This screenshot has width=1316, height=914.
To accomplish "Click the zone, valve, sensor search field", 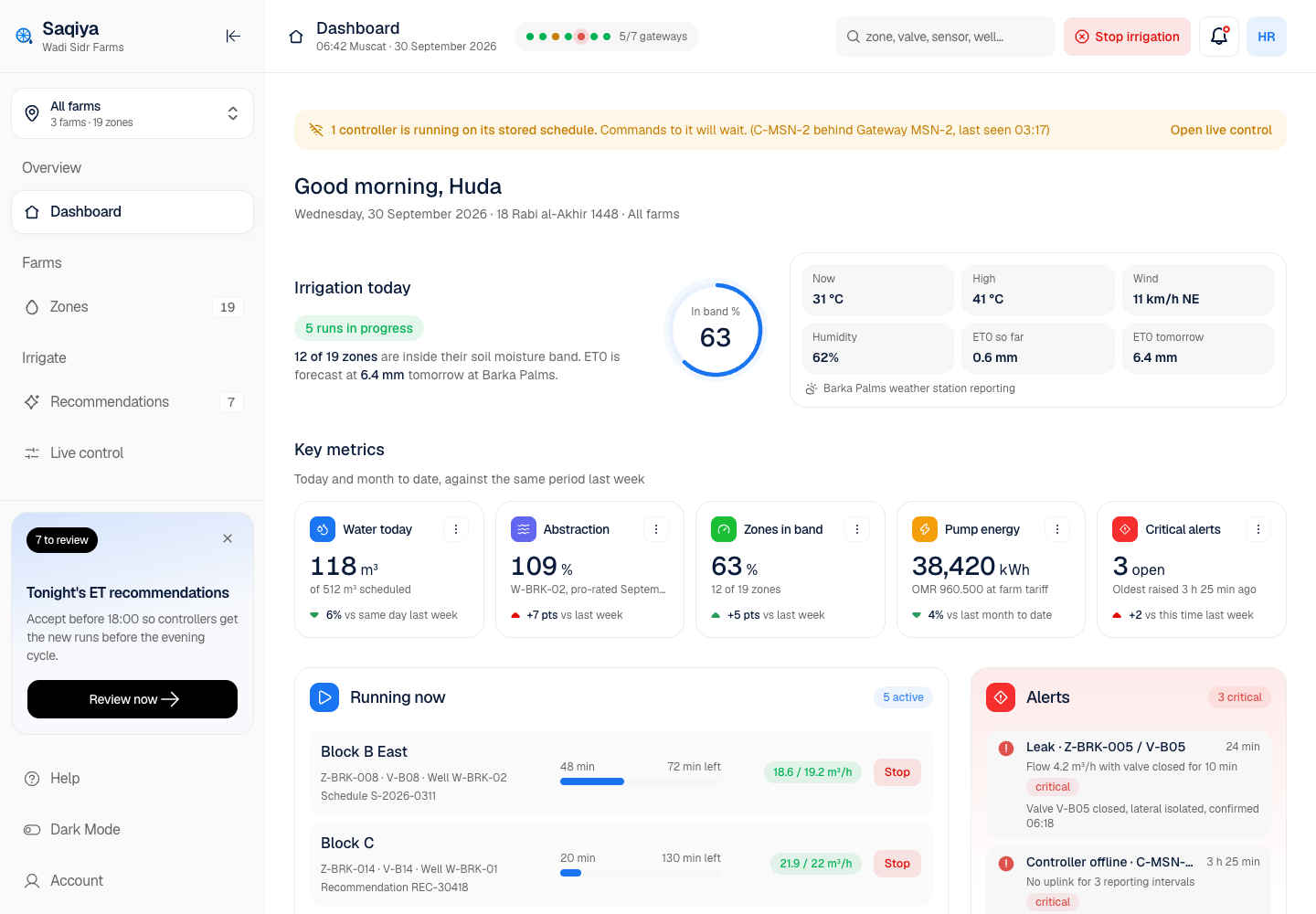I will point(946,37).
